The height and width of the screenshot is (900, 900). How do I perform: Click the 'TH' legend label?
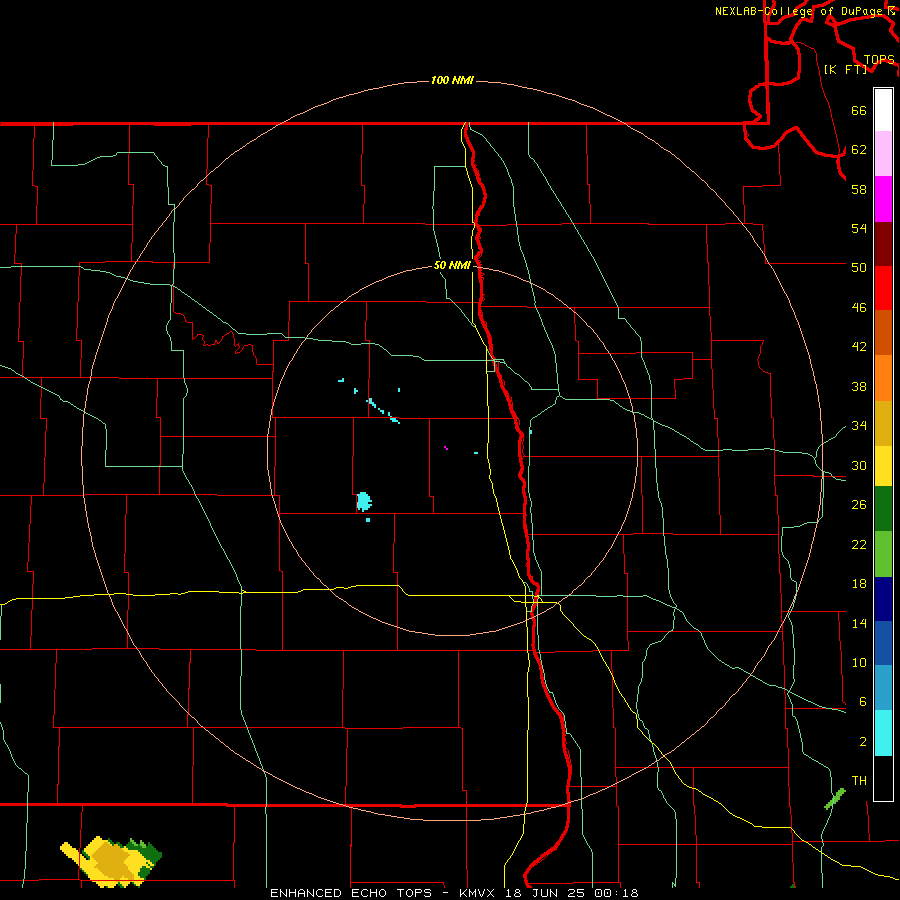point(859,780)
